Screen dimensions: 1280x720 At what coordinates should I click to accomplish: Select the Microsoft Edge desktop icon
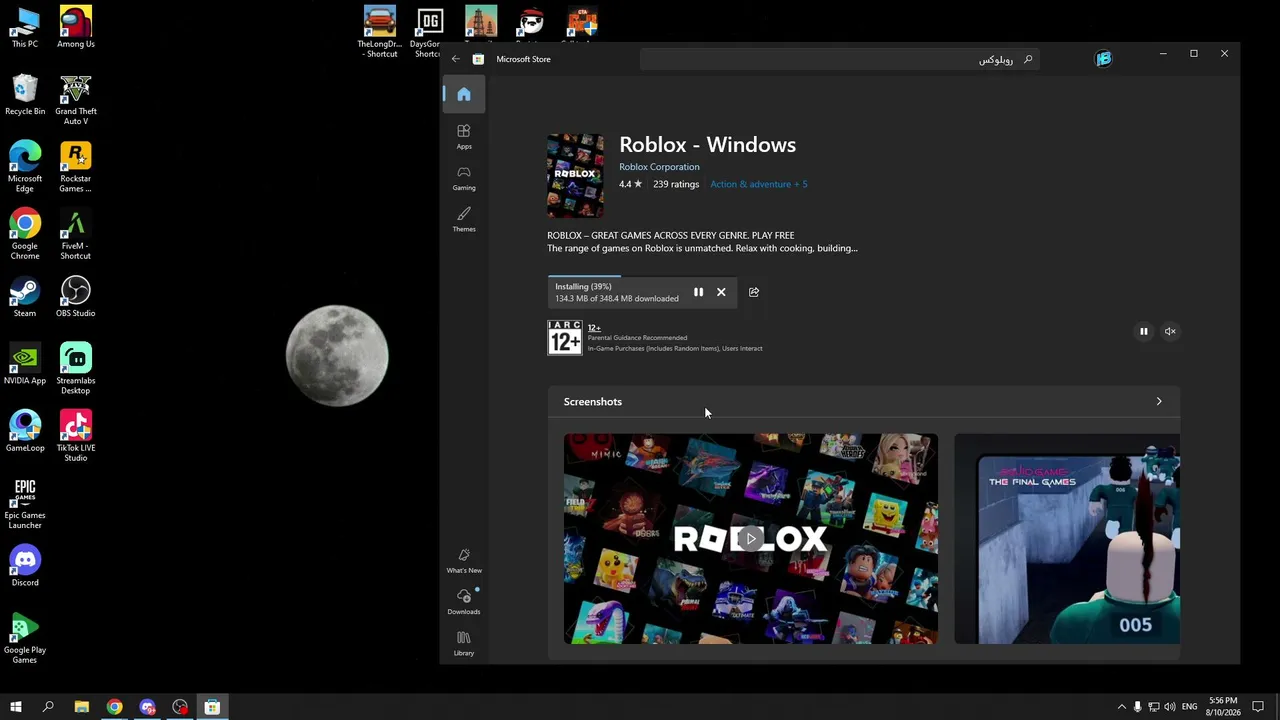tap(25, 167)
